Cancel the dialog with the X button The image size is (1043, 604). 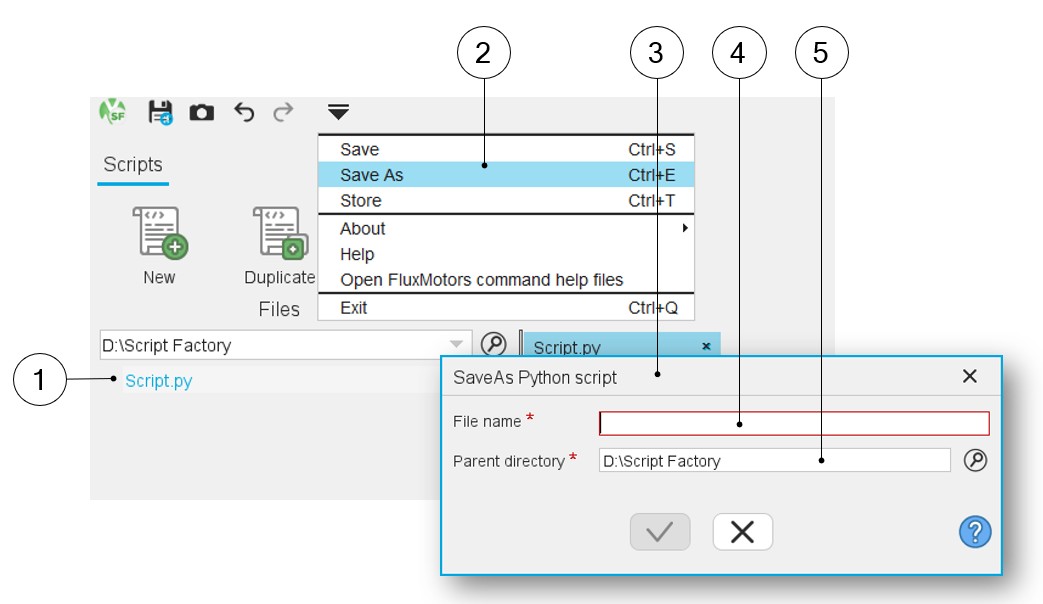[742, 532]
